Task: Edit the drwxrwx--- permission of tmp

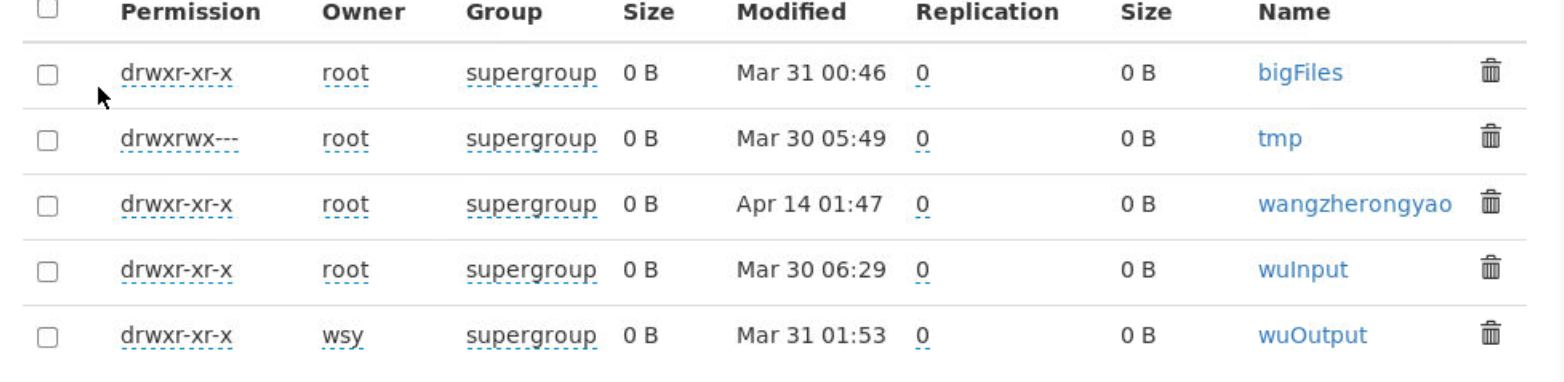Action: [x=179, y=139]
